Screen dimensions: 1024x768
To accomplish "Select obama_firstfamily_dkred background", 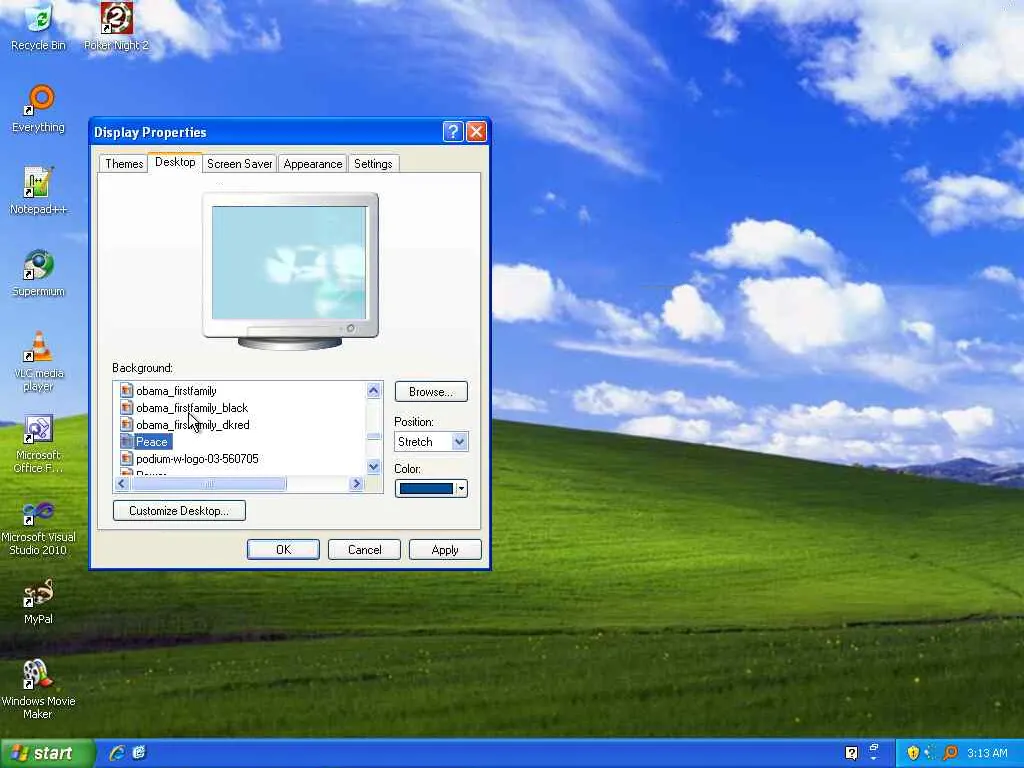I will click(x=193, y=424).
